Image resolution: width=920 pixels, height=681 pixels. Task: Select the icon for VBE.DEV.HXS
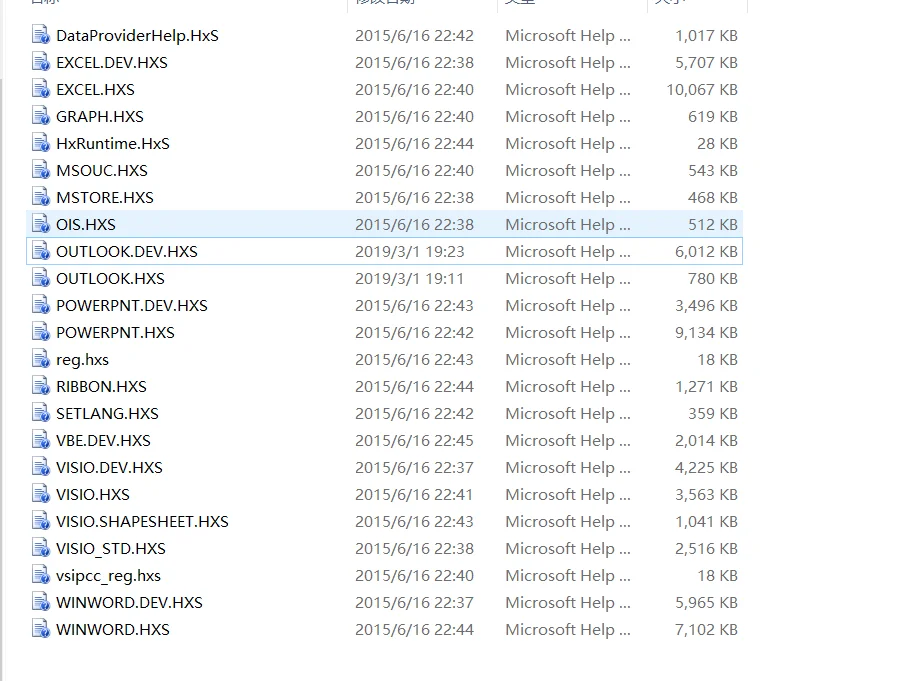[x=40, y=440]
